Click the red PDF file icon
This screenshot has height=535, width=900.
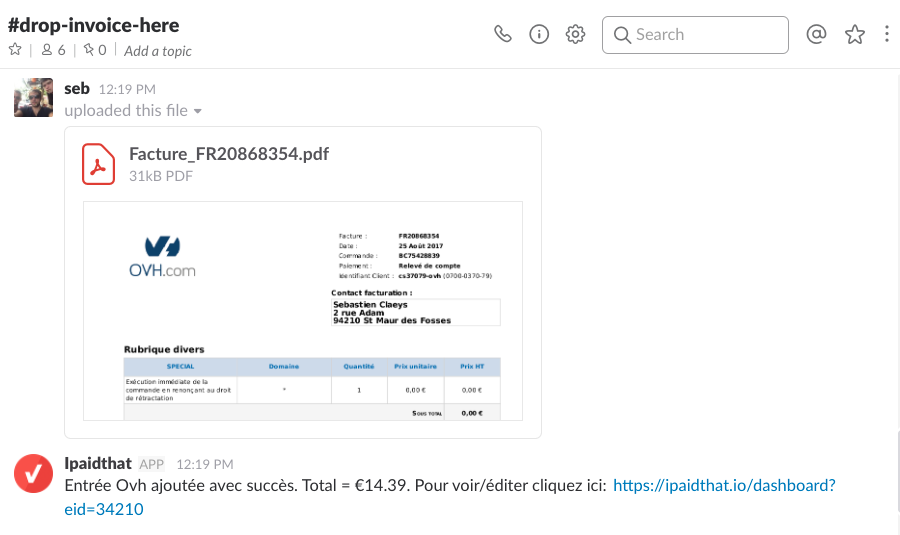tap(99, 164)
